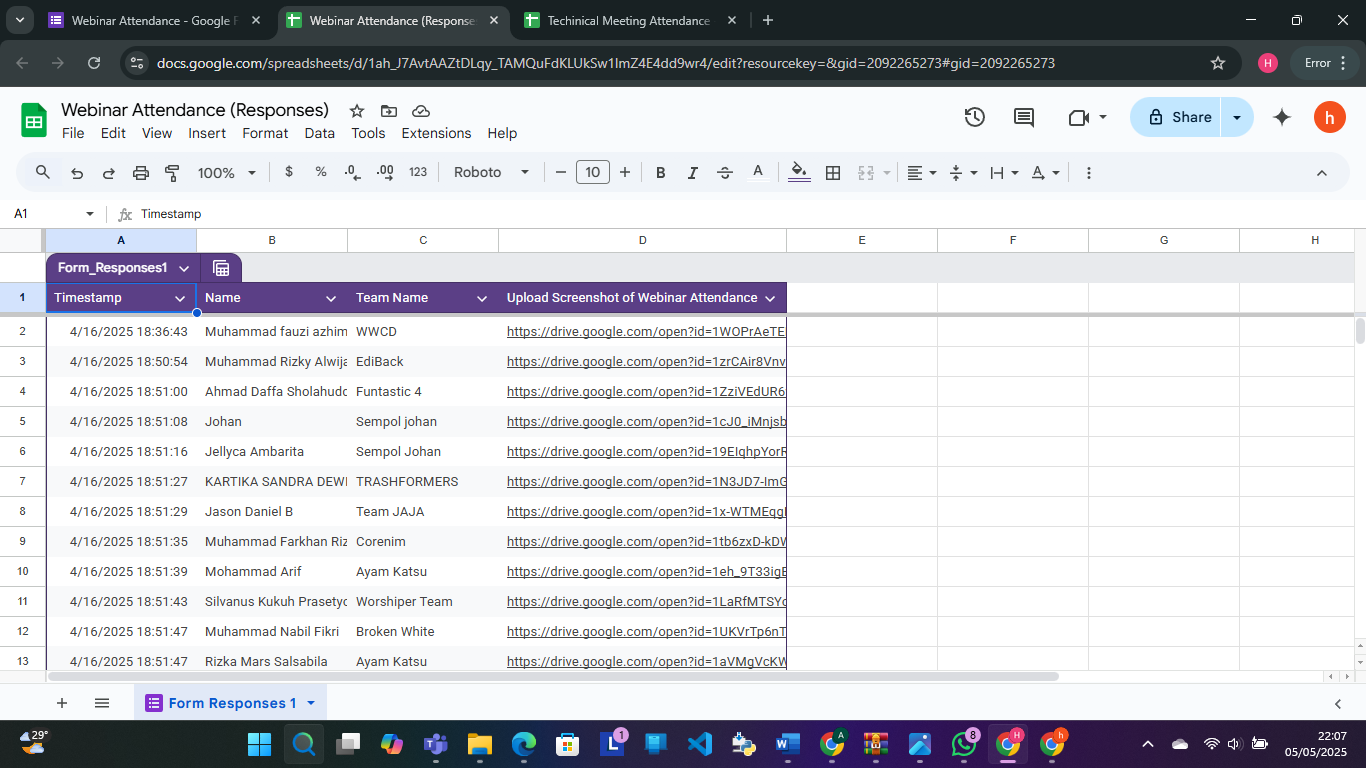Toggle italic formatting
This screenshot has height=768, width=1366.
[692, 173]
